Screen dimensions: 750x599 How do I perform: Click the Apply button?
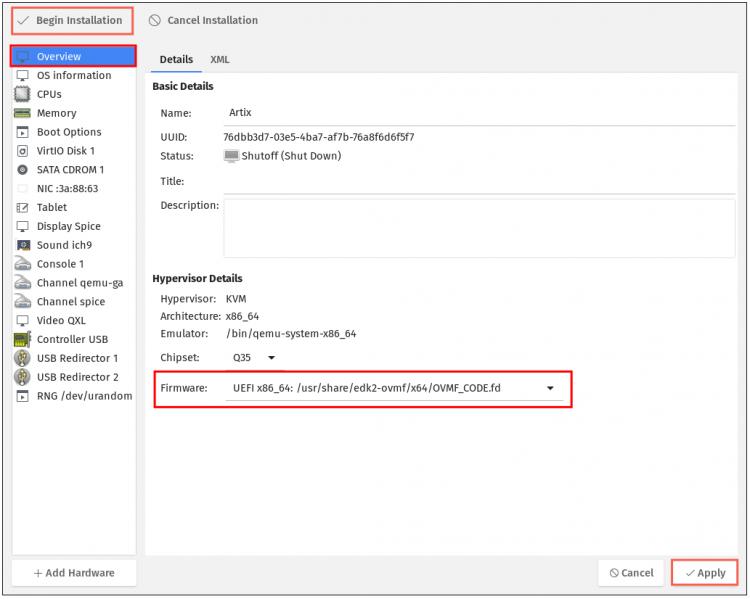click(x=705, y=573)
